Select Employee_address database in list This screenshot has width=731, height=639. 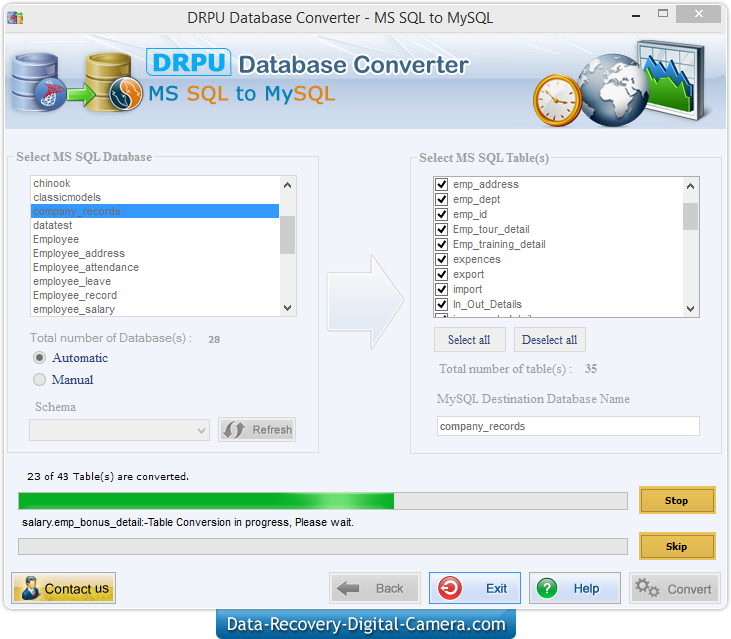click(155, 253)
